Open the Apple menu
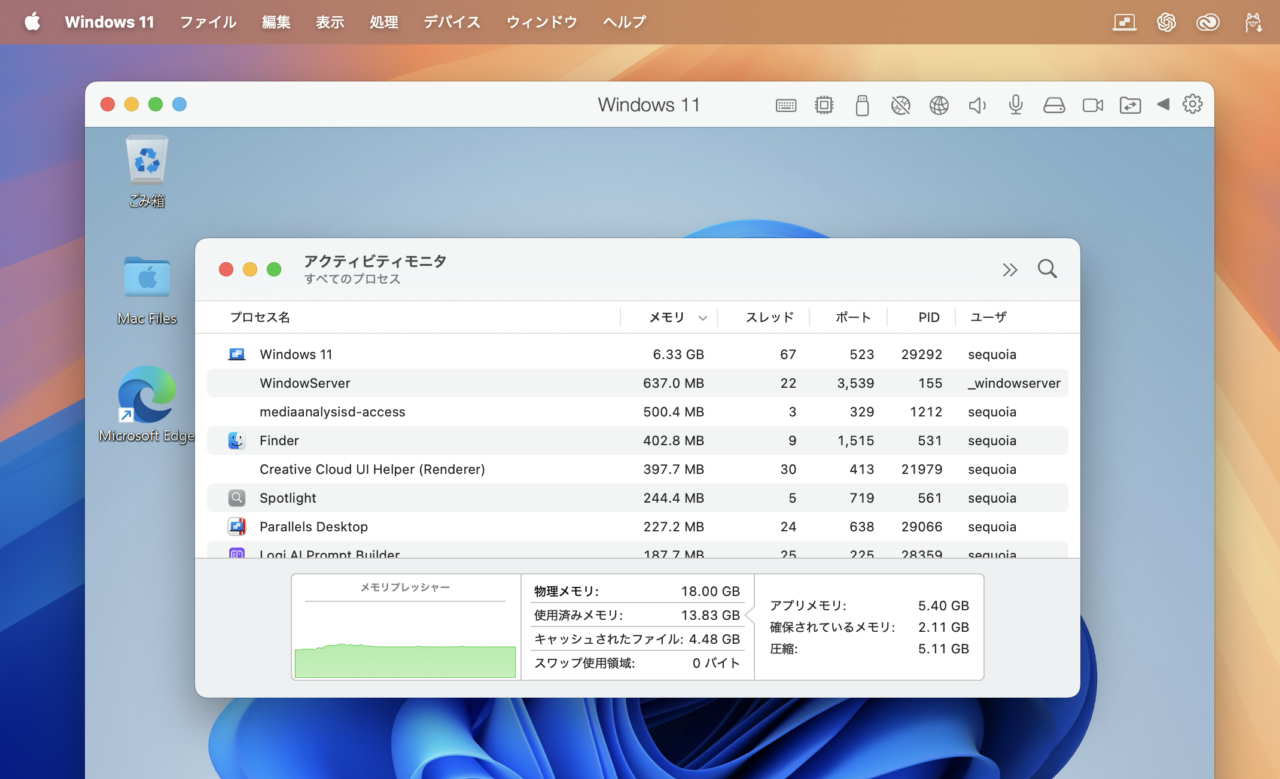Viewport: 1280px width, 779px height. (x=32, y=22)
